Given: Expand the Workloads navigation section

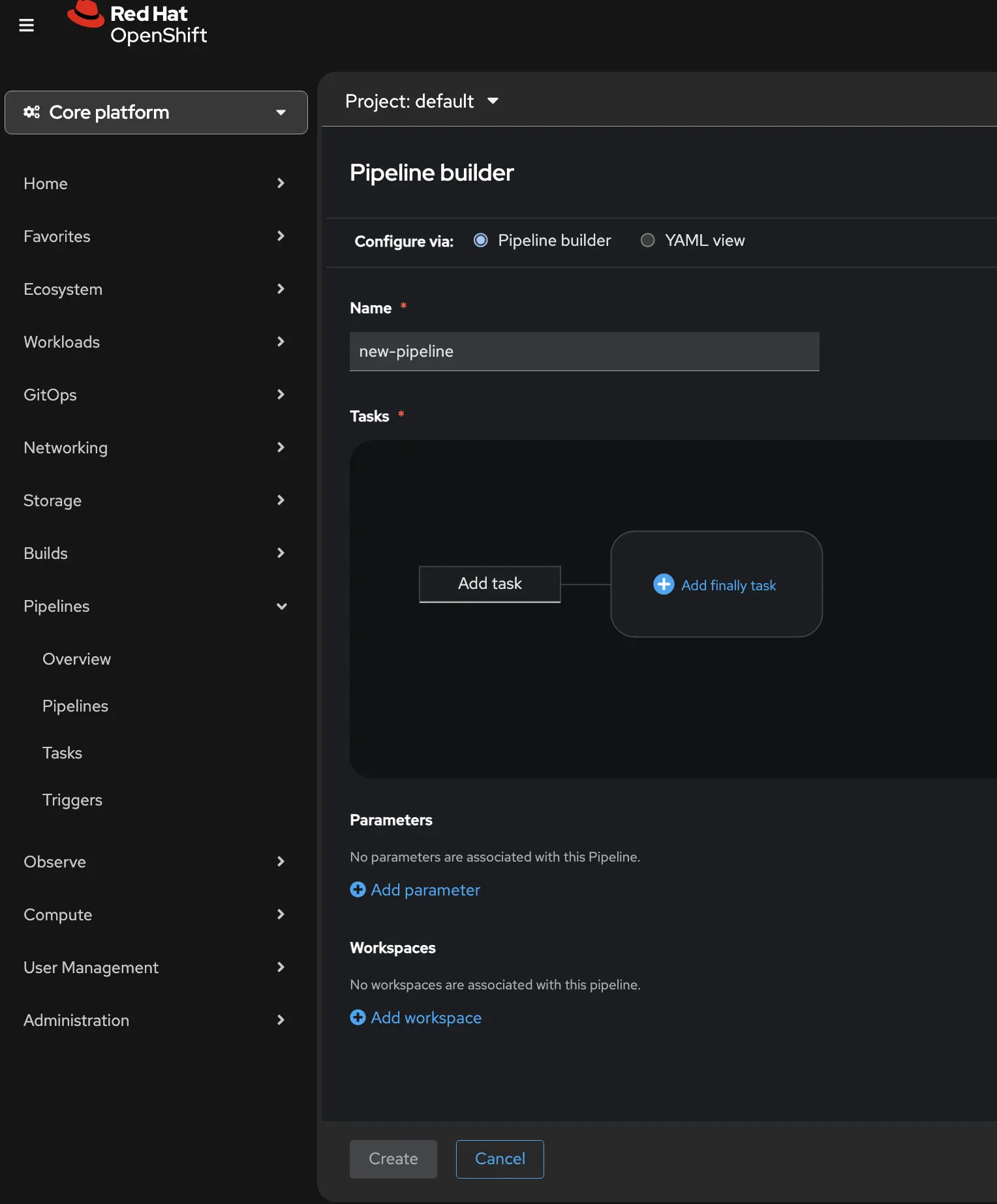Looking at the screenshot, I should pyautogui.click(x=155, y=342).
